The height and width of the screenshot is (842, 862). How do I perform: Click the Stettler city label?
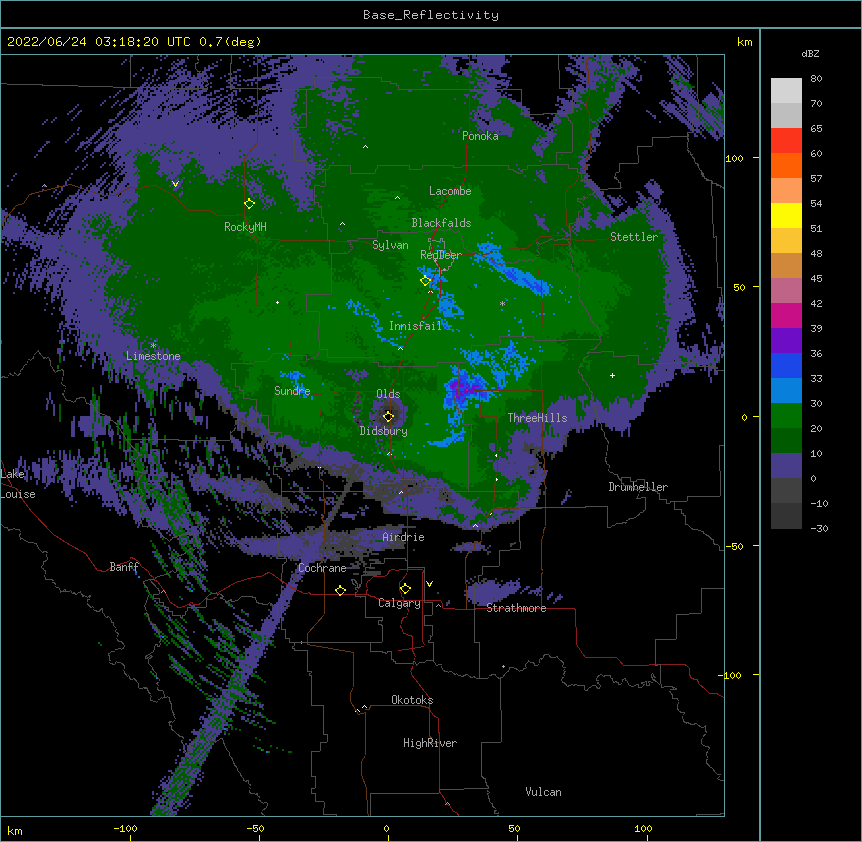(634, 237)
